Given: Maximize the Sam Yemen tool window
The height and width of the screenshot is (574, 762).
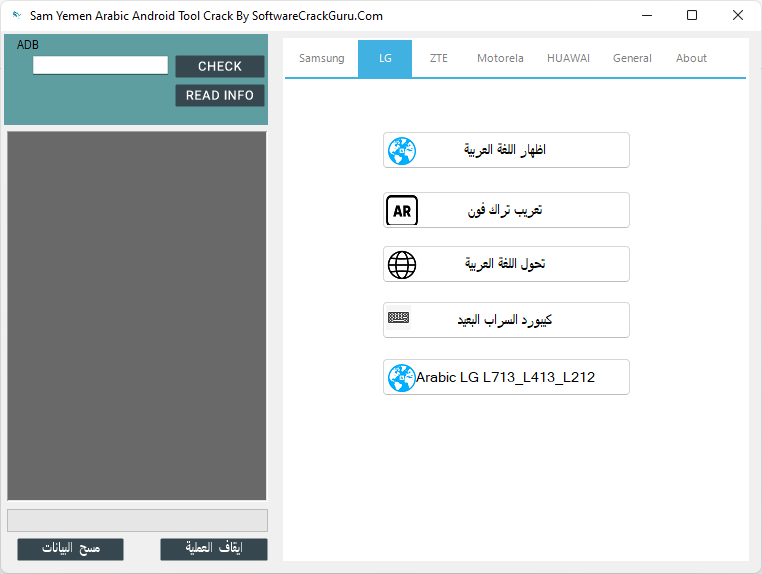Looking at the screenshot, I should [692, 15].
